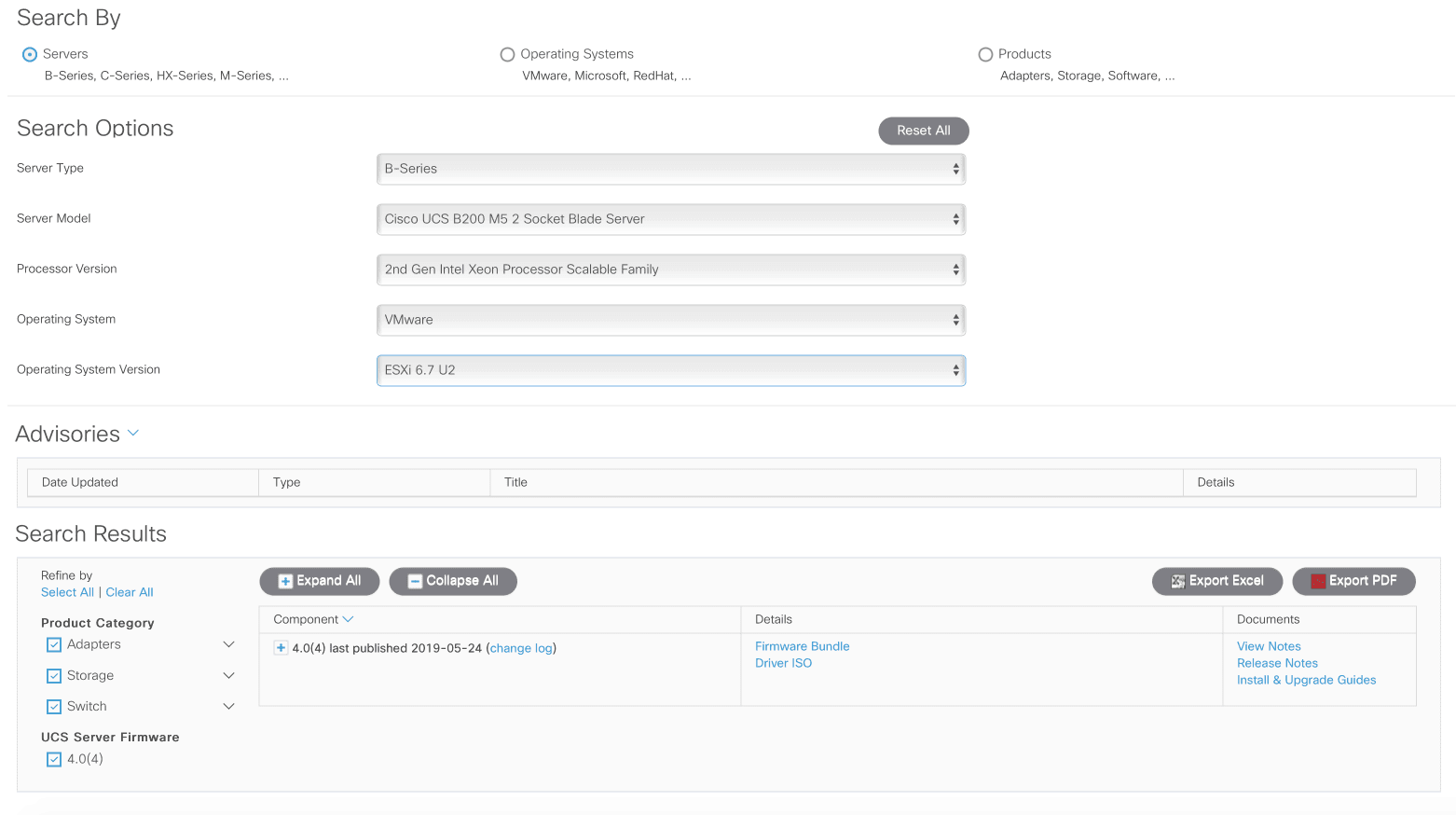This screenshot has height=815, width=1456.
Task: Collapse the Advisories section chevron
Action: coord(133,434)
